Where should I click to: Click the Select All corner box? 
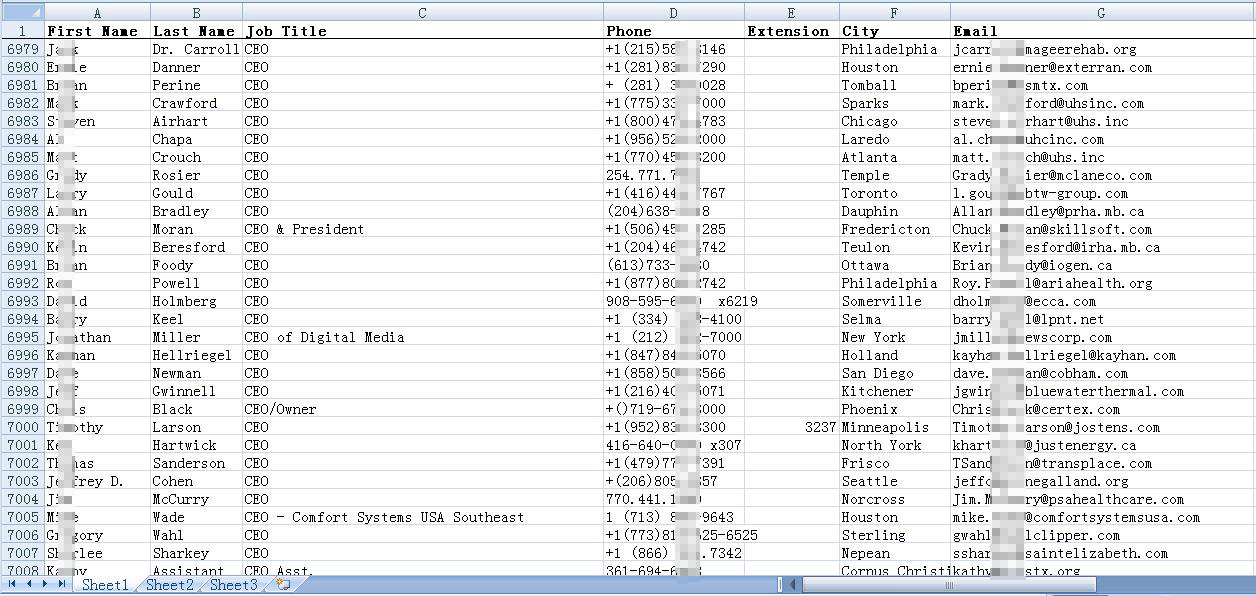tap(22, 13)
